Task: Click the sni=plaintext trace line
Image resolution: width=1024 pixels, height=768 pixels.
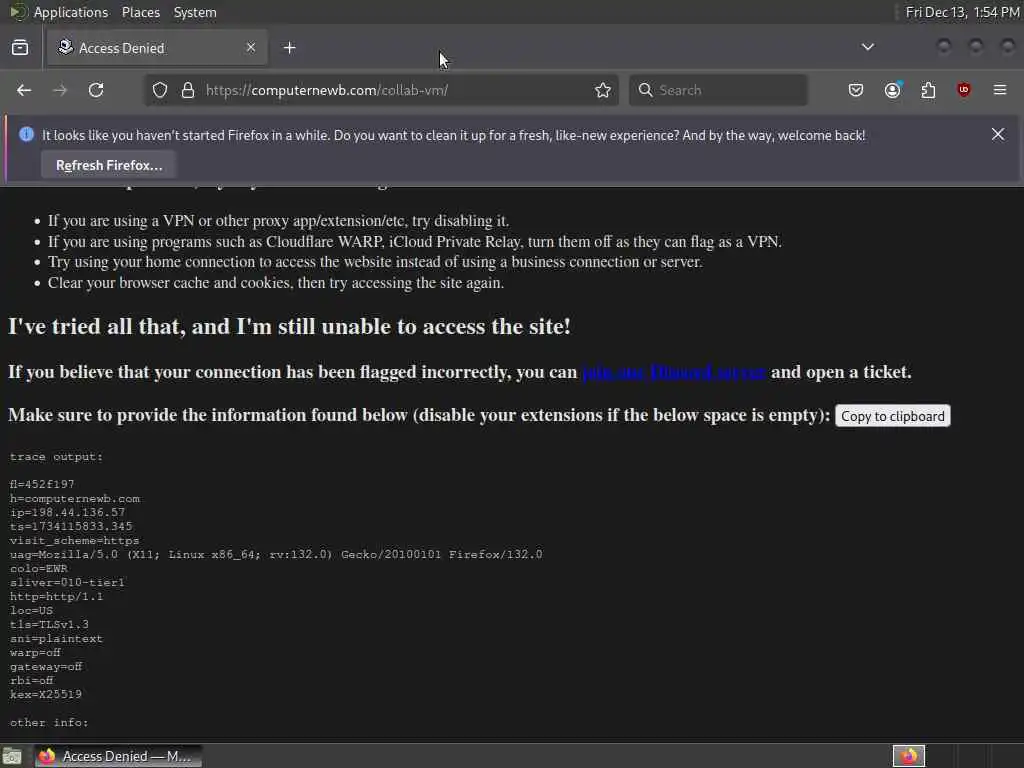Action: coord(56,638)
